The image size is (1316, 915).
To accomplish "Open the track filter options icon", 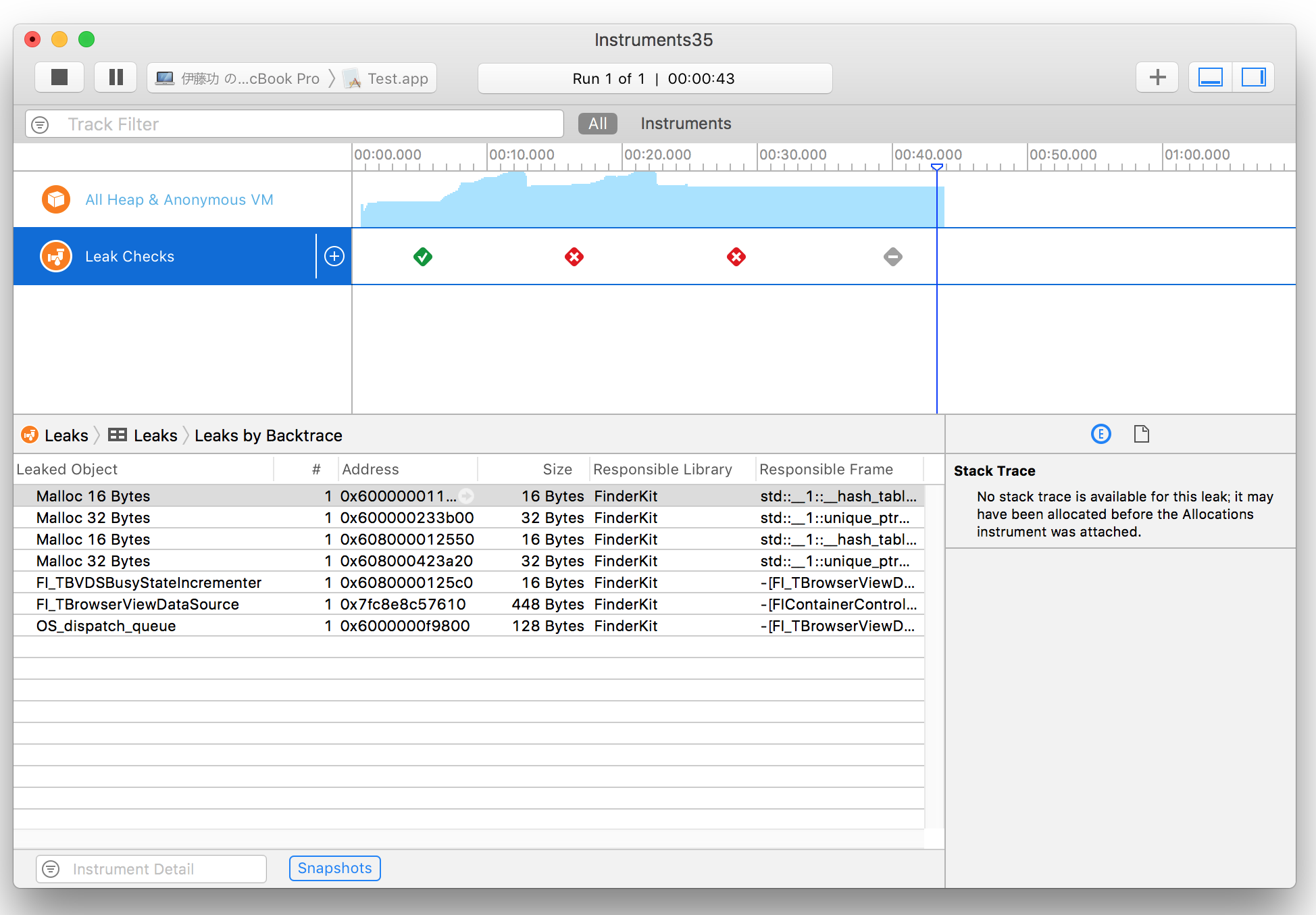I will (x=41, y=124).
